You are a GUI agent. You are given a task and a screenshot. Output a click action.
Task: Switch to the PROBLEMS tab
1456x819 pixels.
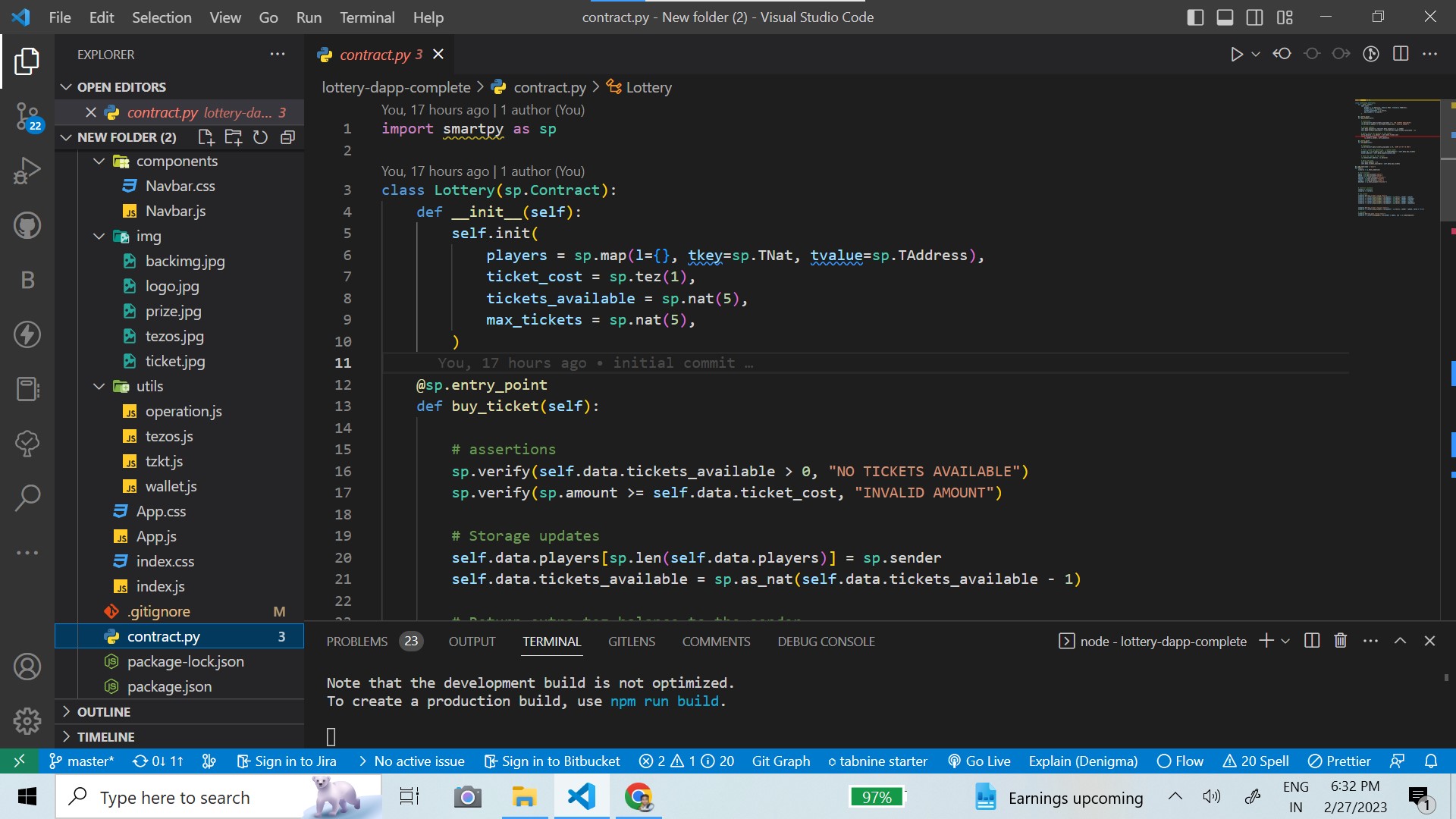[x=356, y=641]
